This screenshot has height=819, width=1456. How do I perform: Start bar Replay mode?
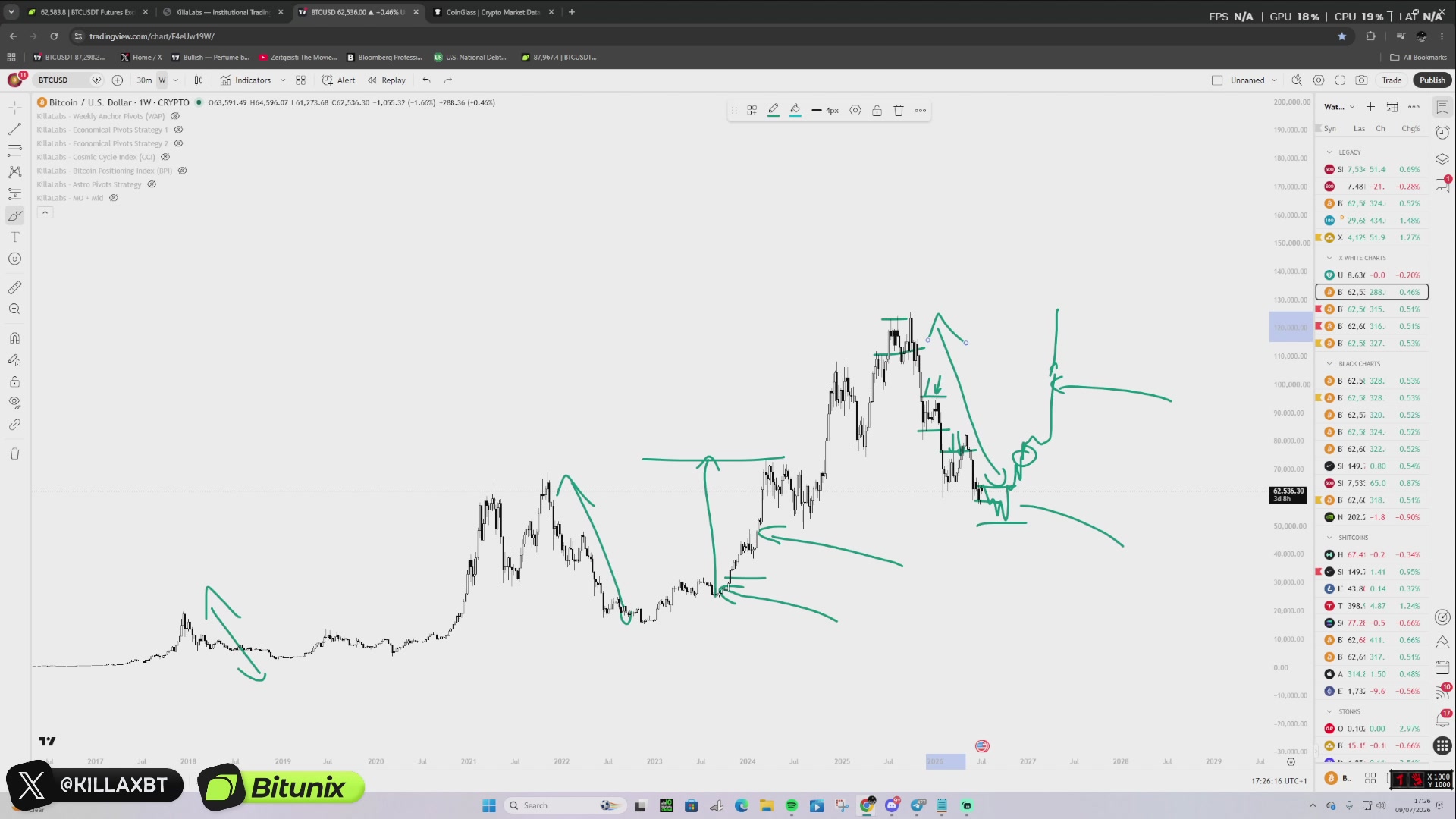387,80
